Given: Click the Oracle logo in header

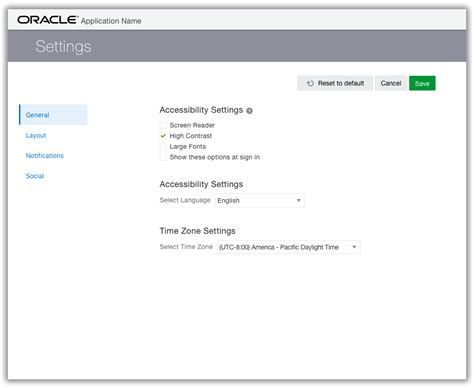Looking at the screenshot, I should 47,20.
